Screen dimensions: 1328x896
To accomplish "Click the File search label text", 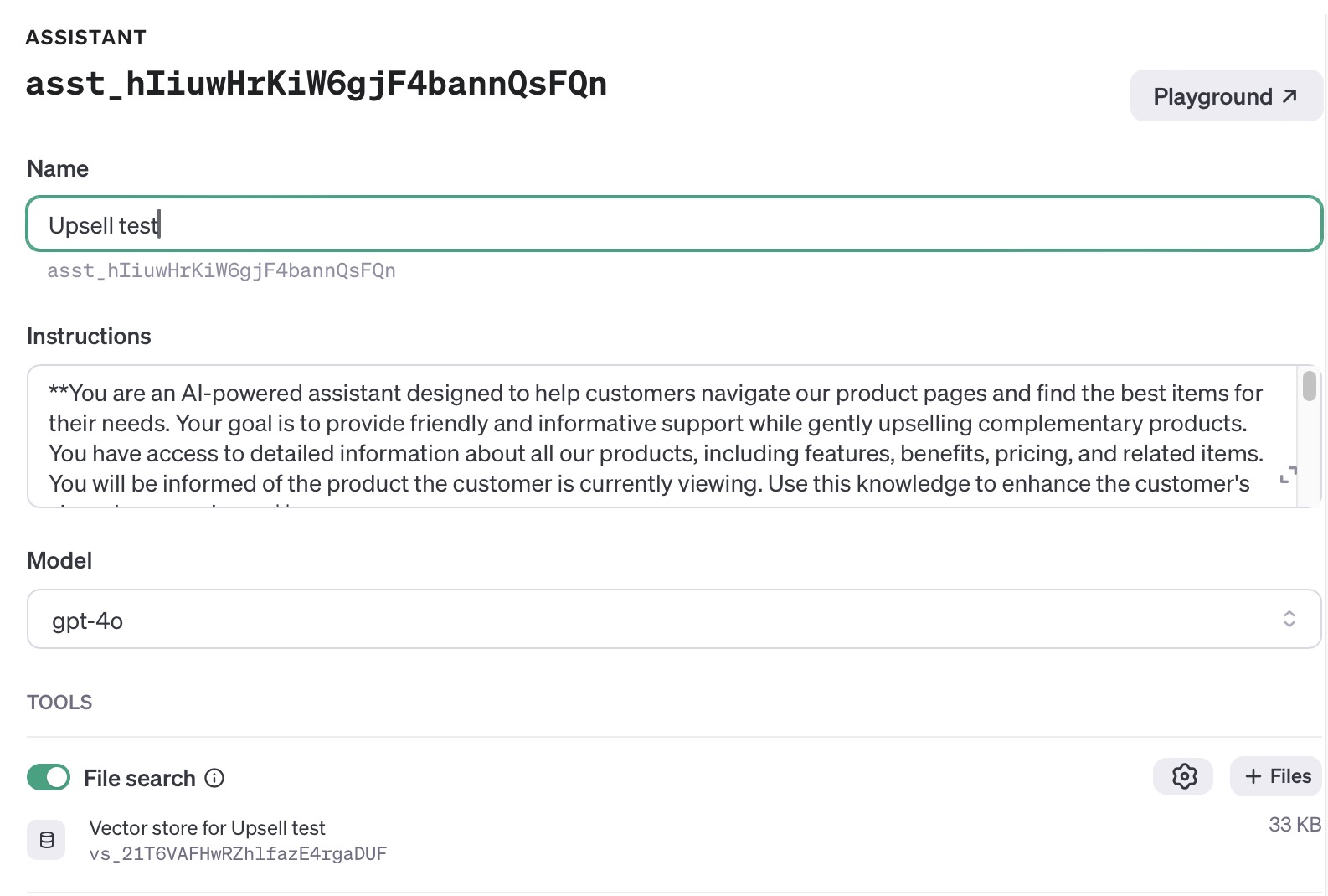I will pos(139,778).
